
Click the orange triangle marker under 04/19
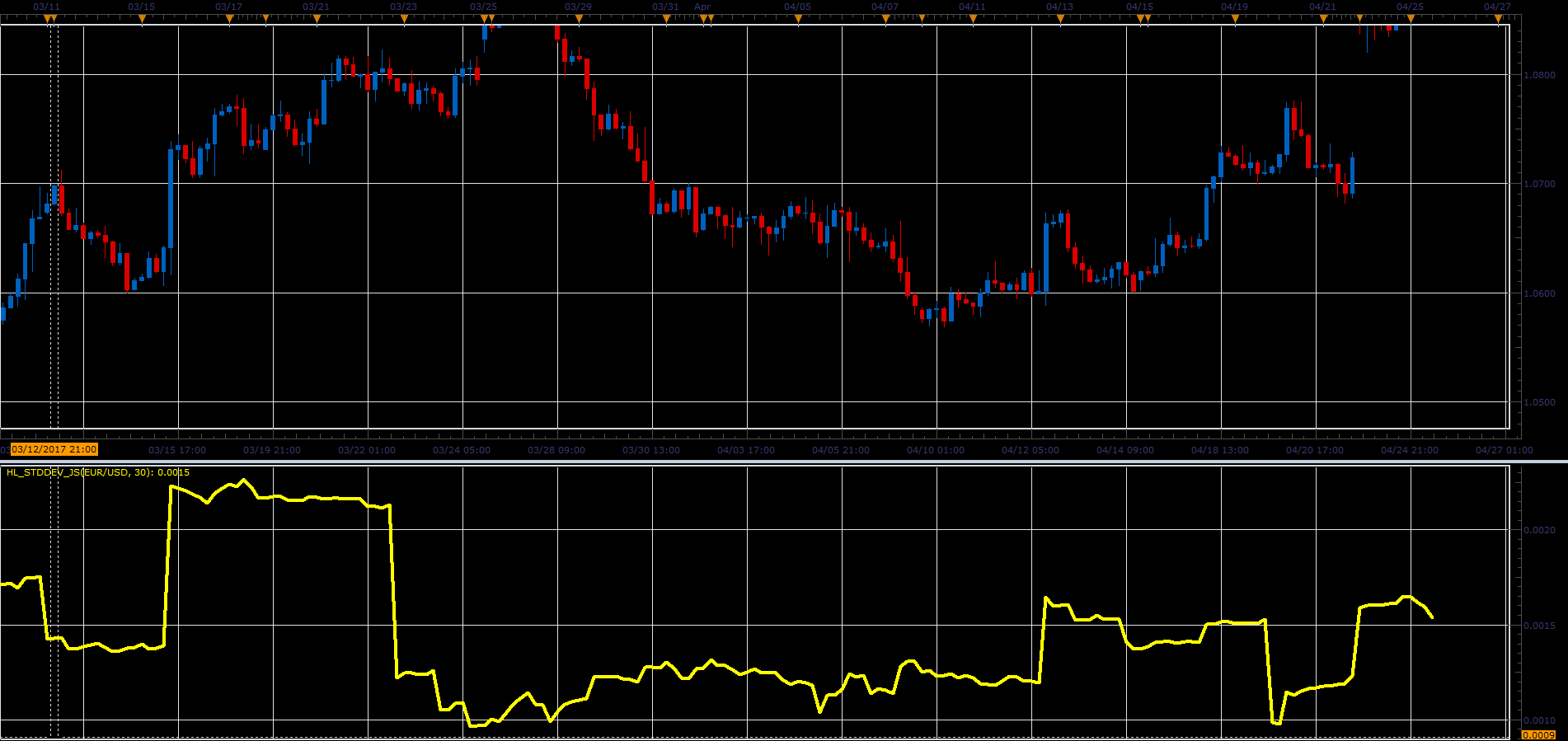[1235, 18]
